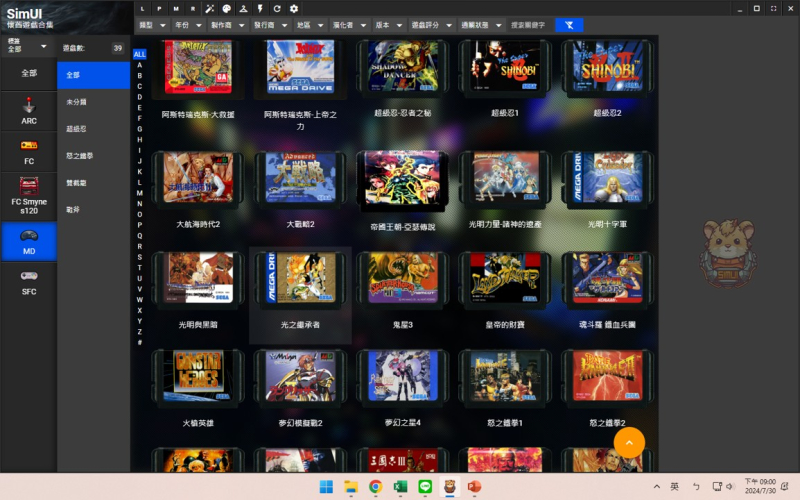Show hidden system tray icons
The height and width of the screenshot is (500, 800).
pos(657,487)
